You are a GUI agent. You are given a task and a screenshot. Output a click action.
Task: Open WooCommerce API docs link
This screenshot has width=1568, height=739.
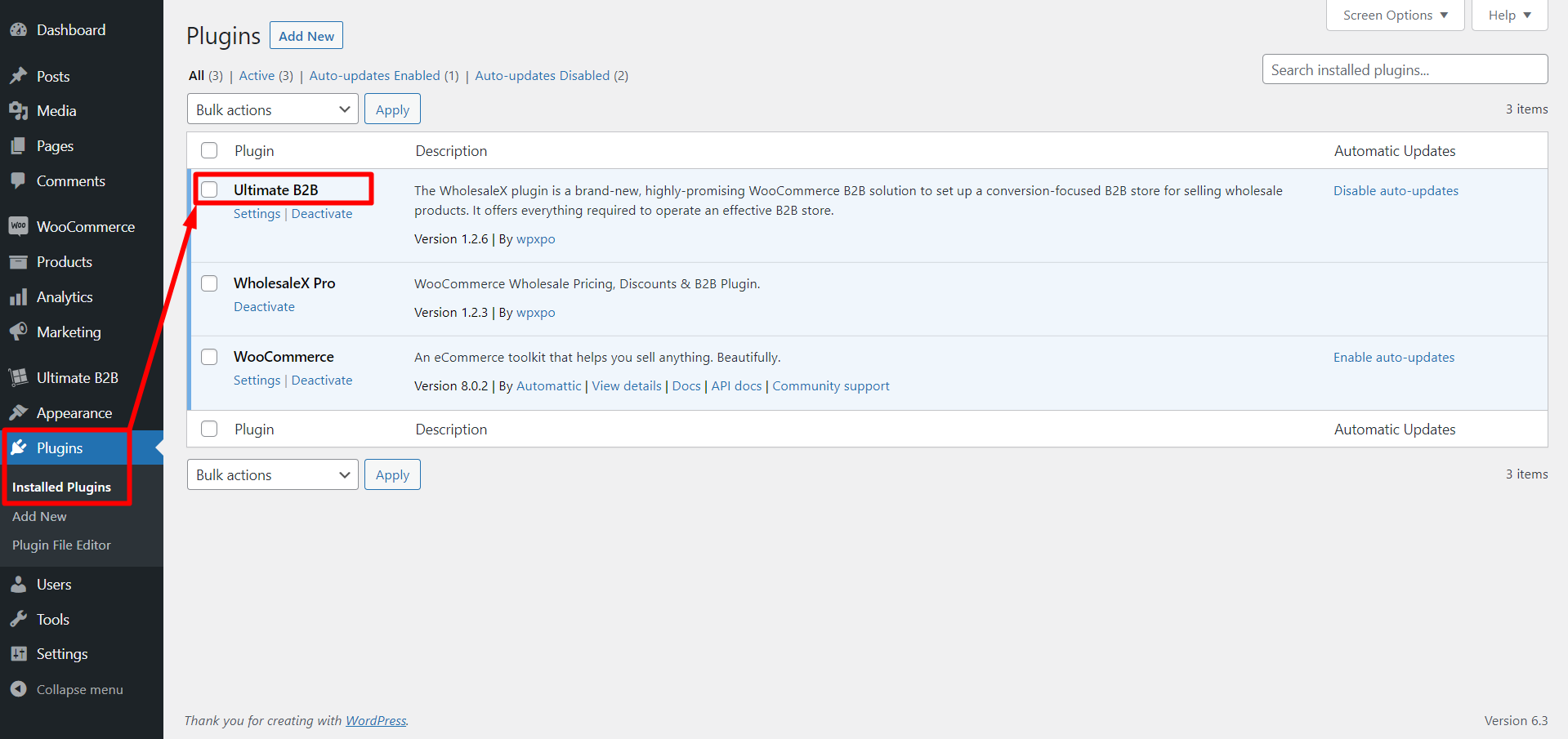736,386
